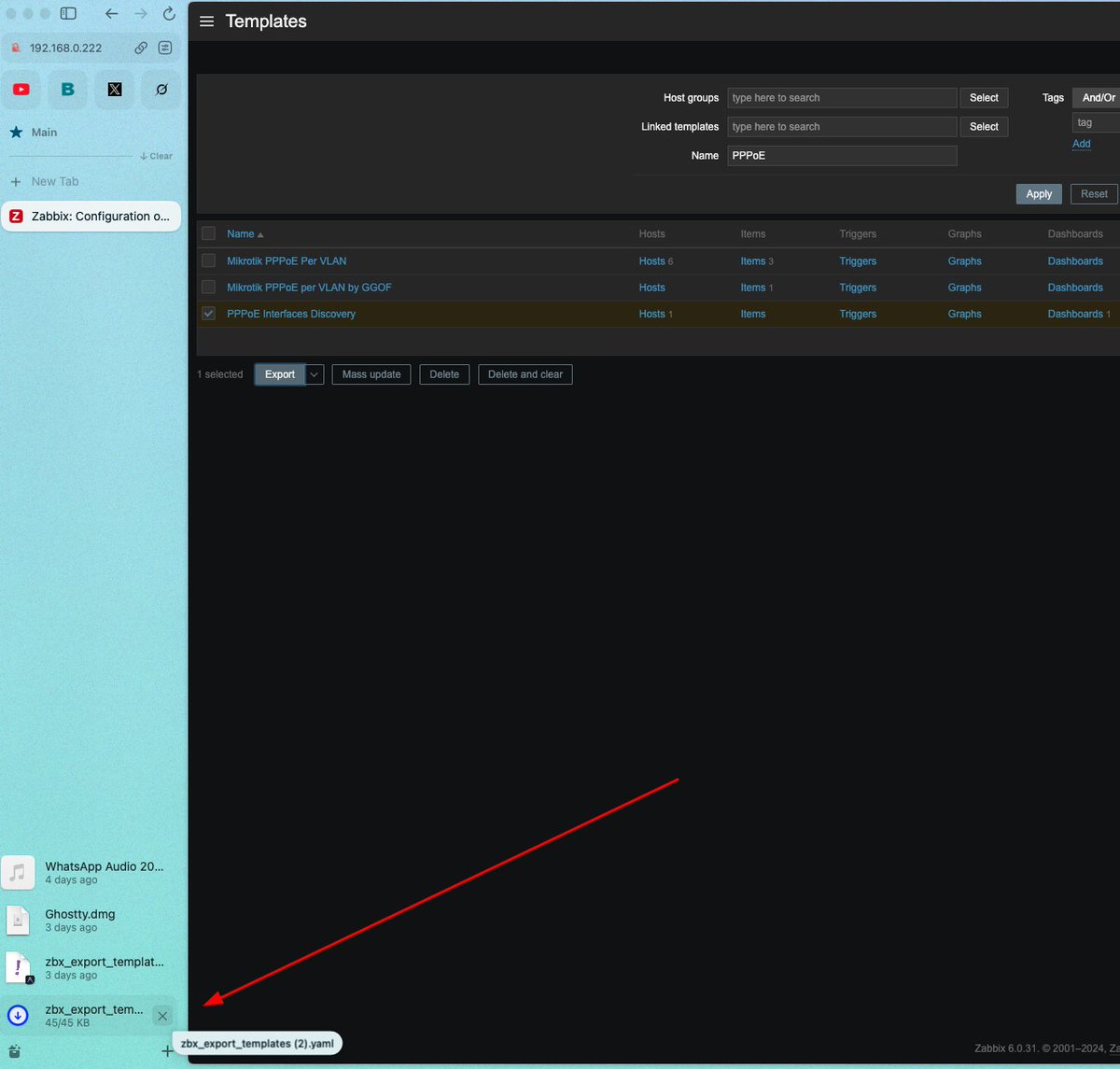Open the WhatsApp Audio download

[x=91, y=872]
